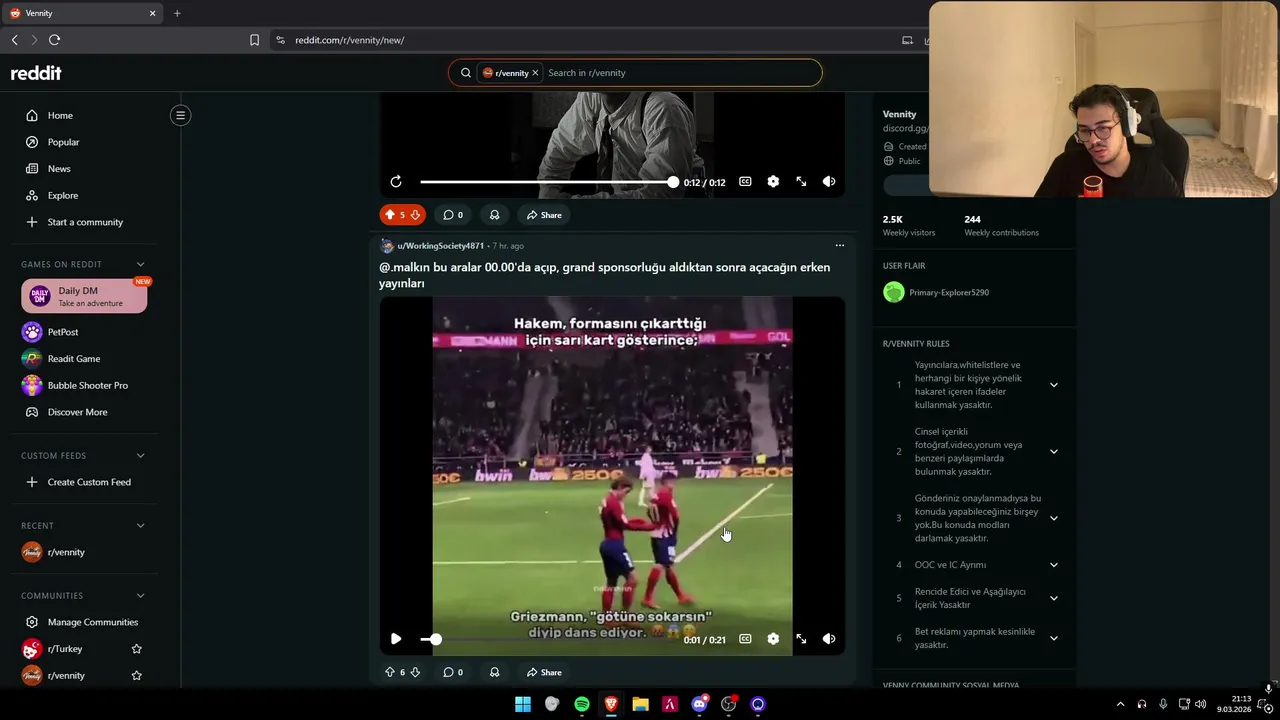Remove the r/vennity search filter chip
Viewport: 1280px width, 720px height.
pyautogui.click(x=535, y=73)
